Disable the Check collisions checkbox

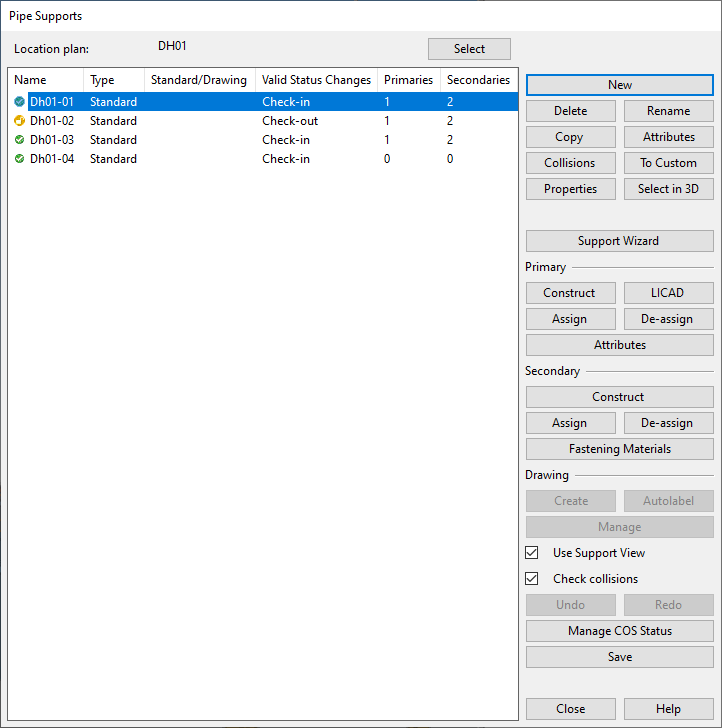(532, 579)
